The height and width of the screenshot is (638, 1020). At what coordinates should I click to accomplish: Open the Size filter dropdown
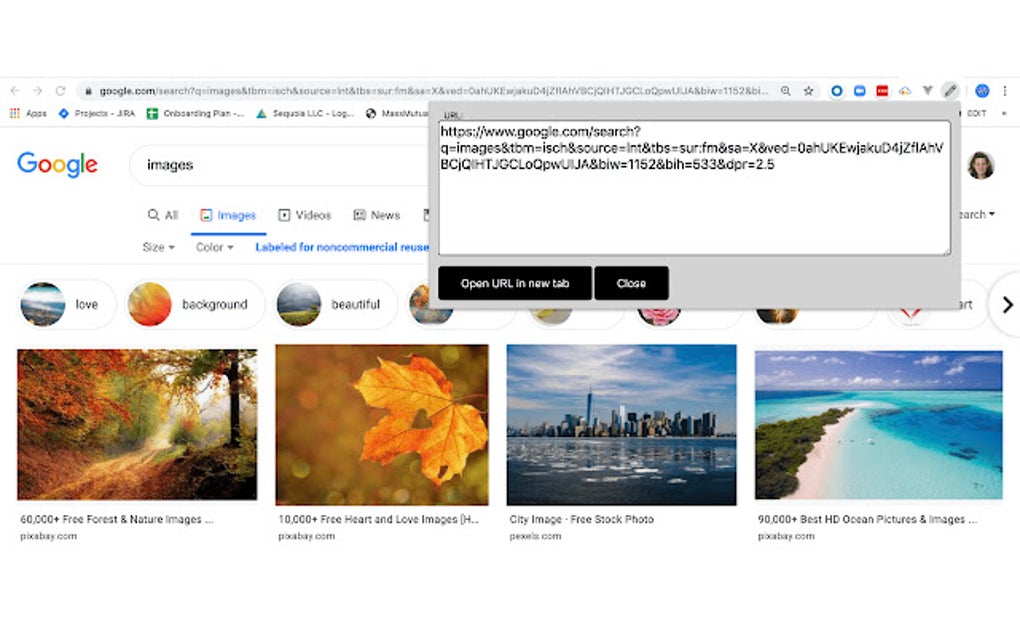tap(157, 246)
